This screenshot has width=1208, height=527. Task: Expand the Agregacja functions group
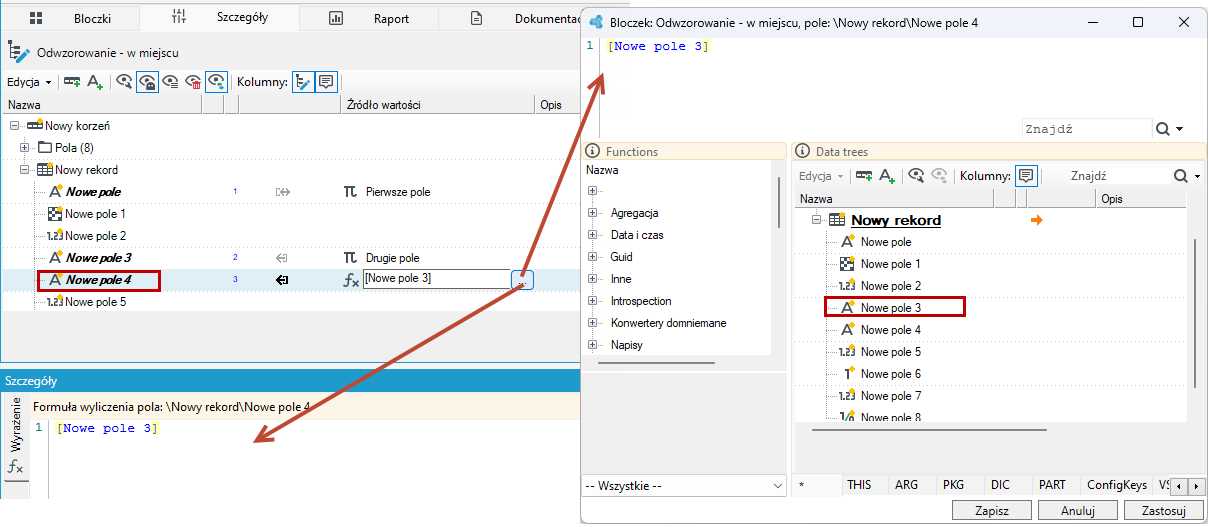[592, 213]
